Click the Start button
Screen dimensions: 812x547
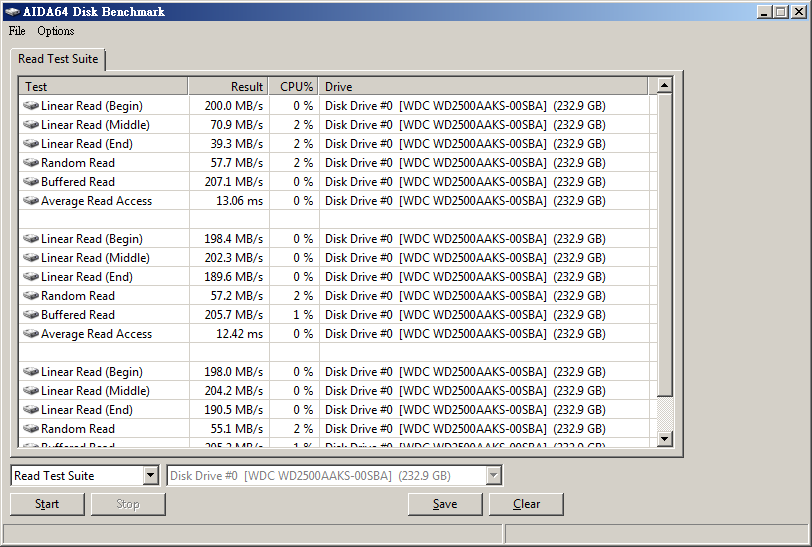click(x=47, y=504)
